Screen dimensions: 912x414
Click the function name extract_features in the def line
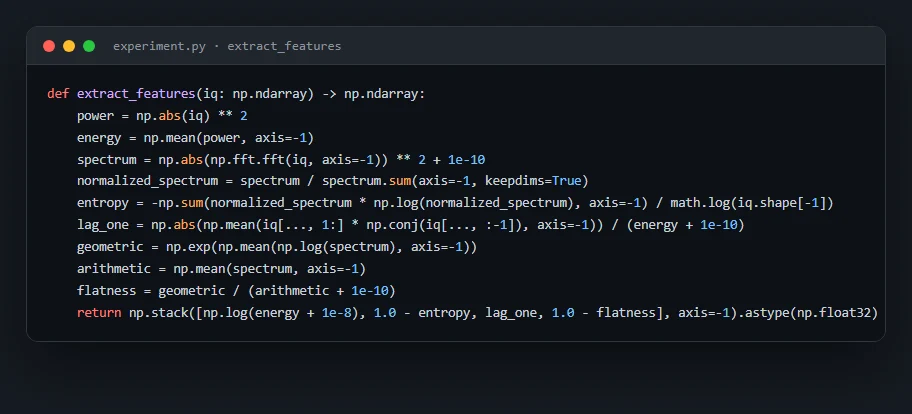click(x=136, y=94)
